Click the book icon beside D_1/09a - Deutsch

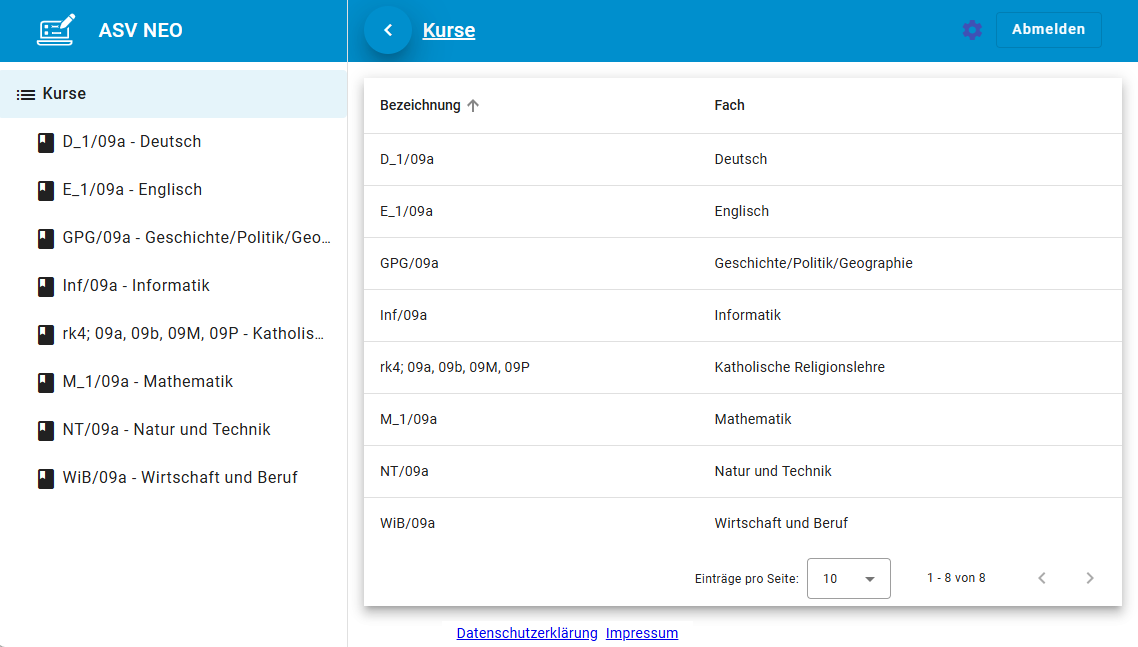pos(45,142)
